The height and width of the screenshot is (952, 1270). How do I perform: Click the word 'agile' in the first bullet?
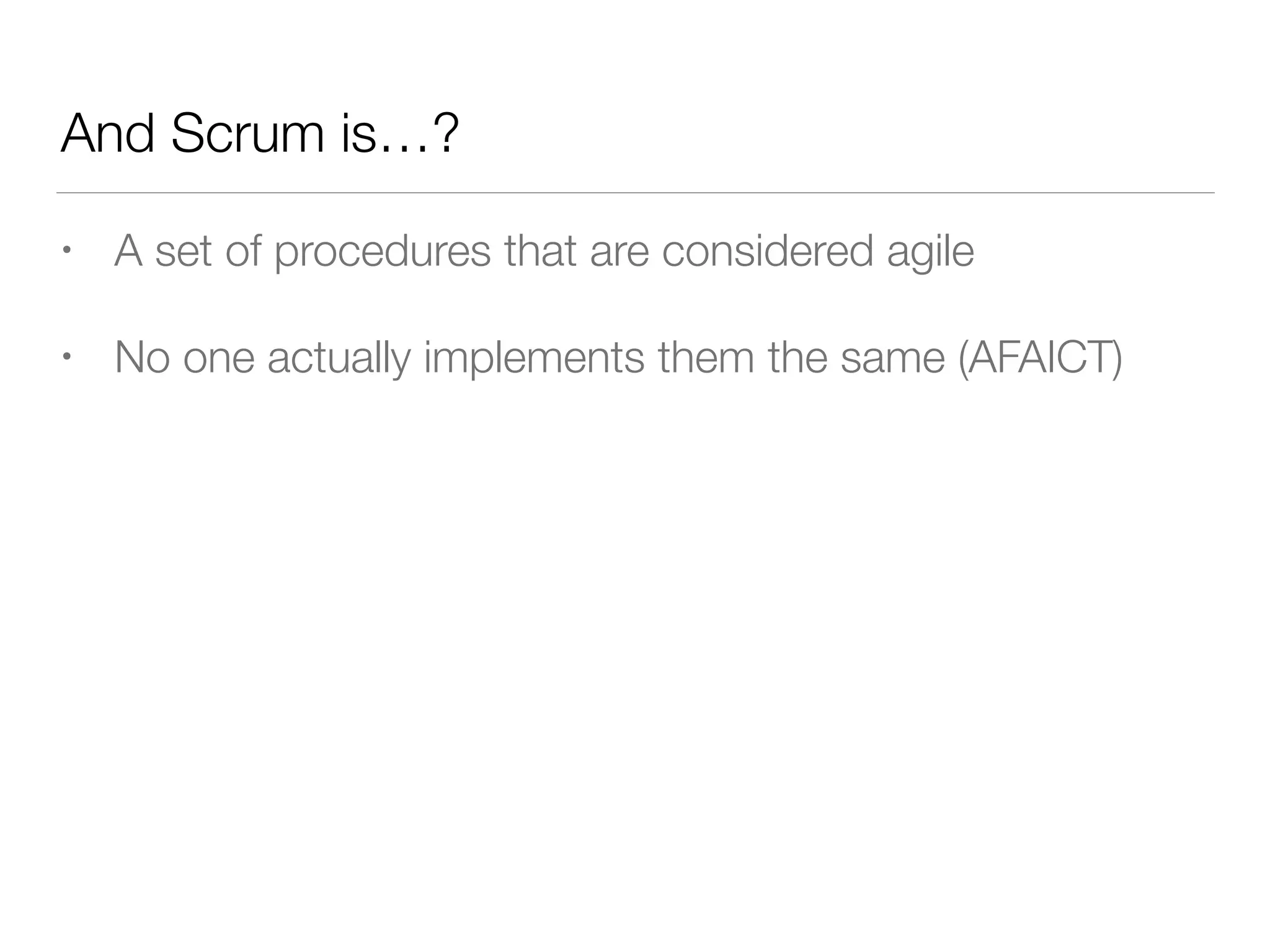click(930, 252)
